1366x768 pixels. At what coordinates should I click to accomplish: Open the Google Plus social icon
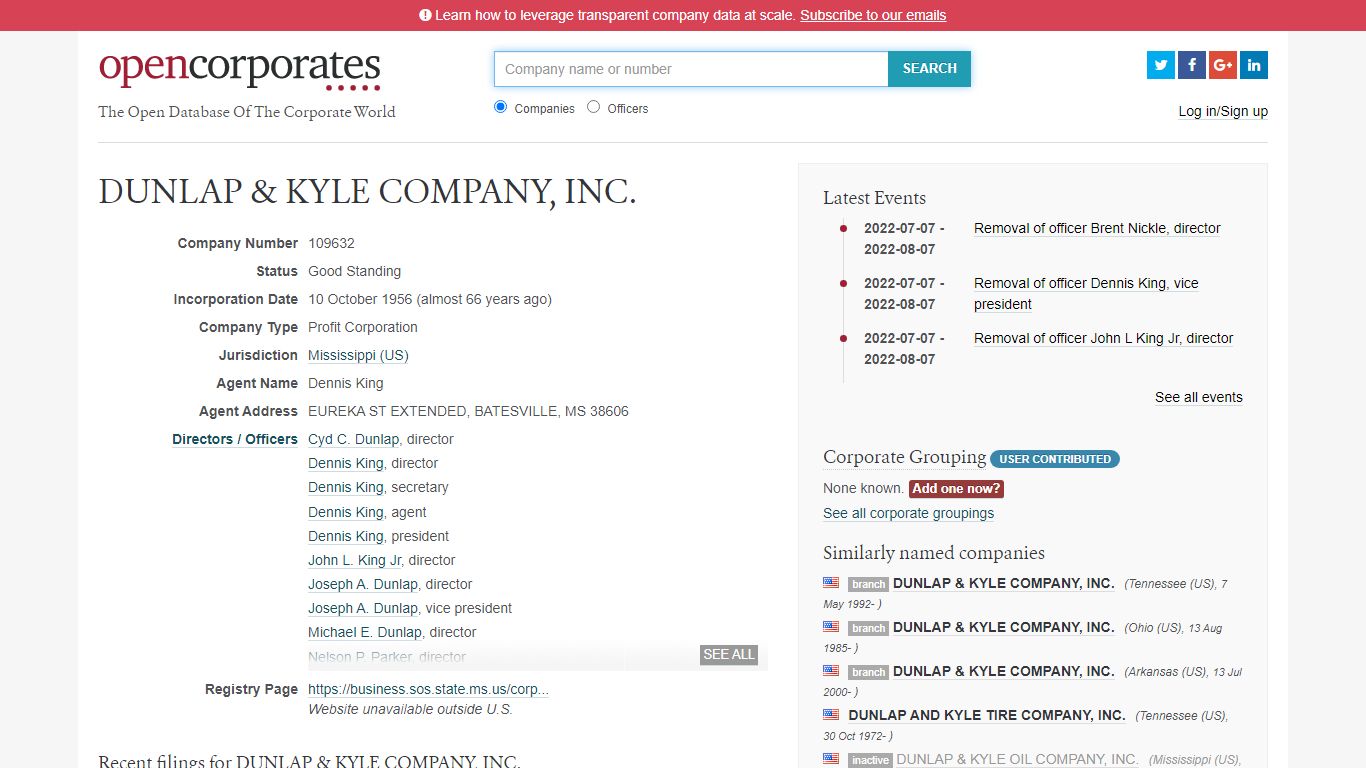click(1223, 65)
